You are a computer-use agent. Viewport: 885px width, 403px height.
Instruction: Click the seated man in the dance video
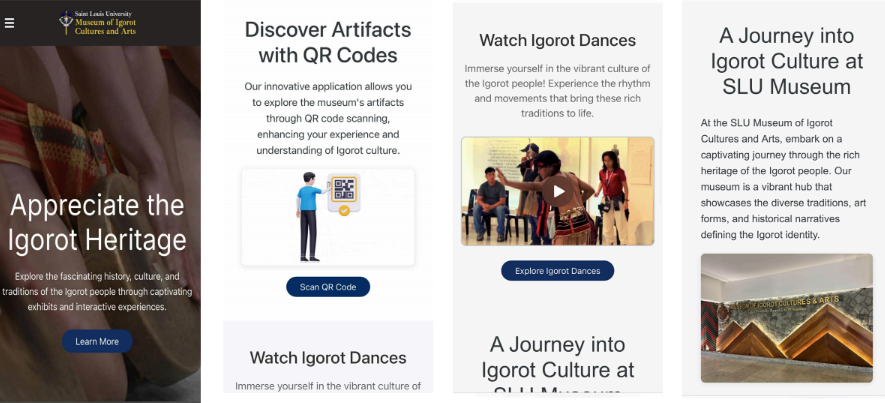coord(490,203)
